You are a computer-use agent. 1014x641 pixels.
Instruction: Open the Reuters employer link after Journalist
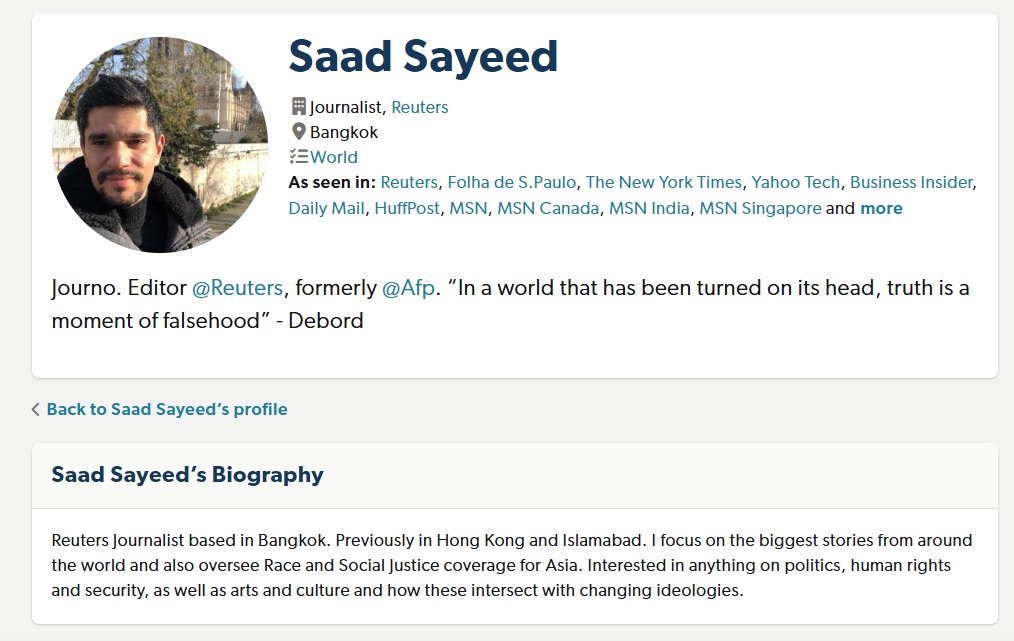[x=419, y=107]
